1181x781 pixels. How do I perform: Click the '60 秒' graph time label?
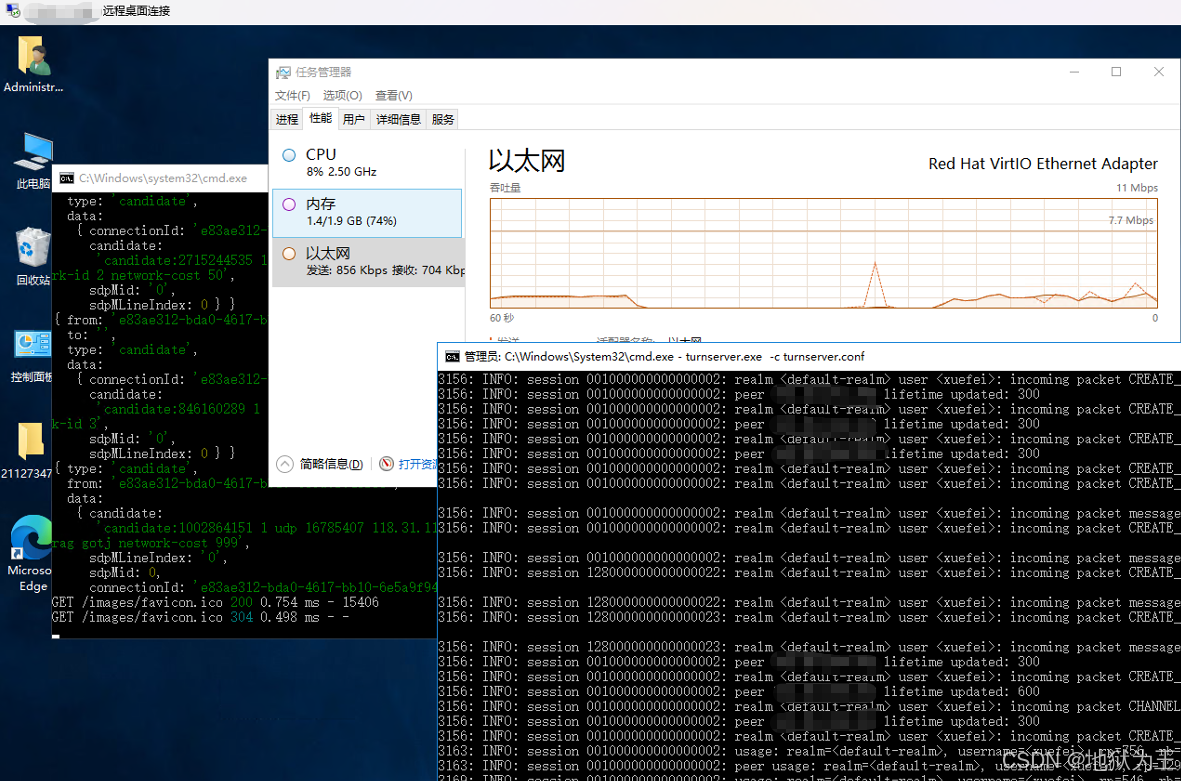point(502,318)
